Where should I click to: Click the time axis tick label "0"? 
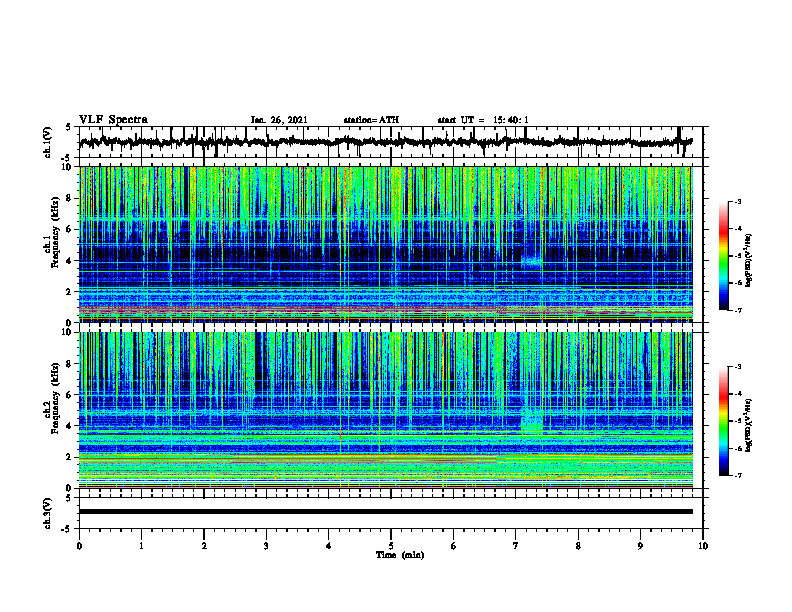point(79,546)
